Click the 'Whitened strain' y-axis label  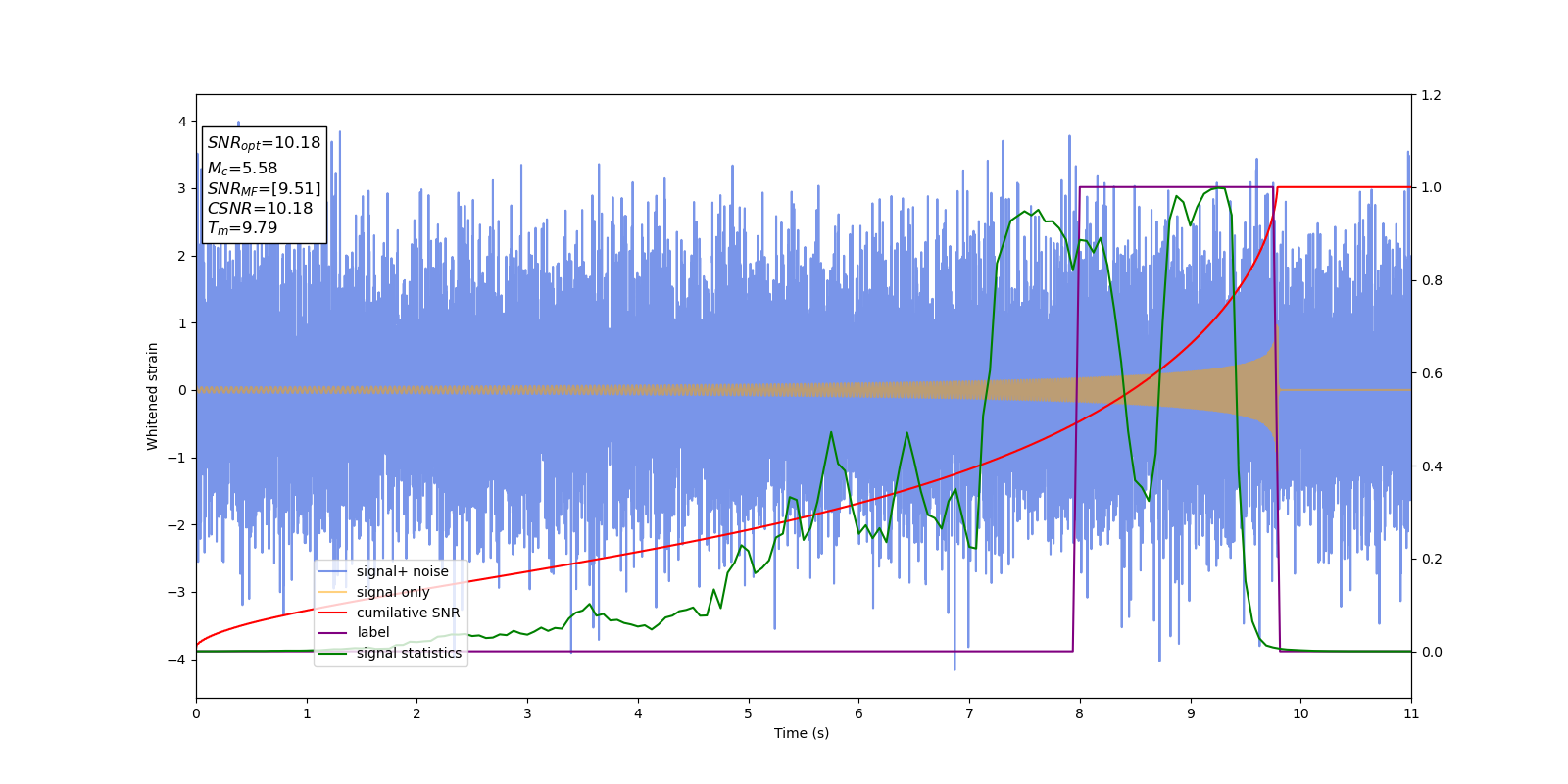point(152,396)
